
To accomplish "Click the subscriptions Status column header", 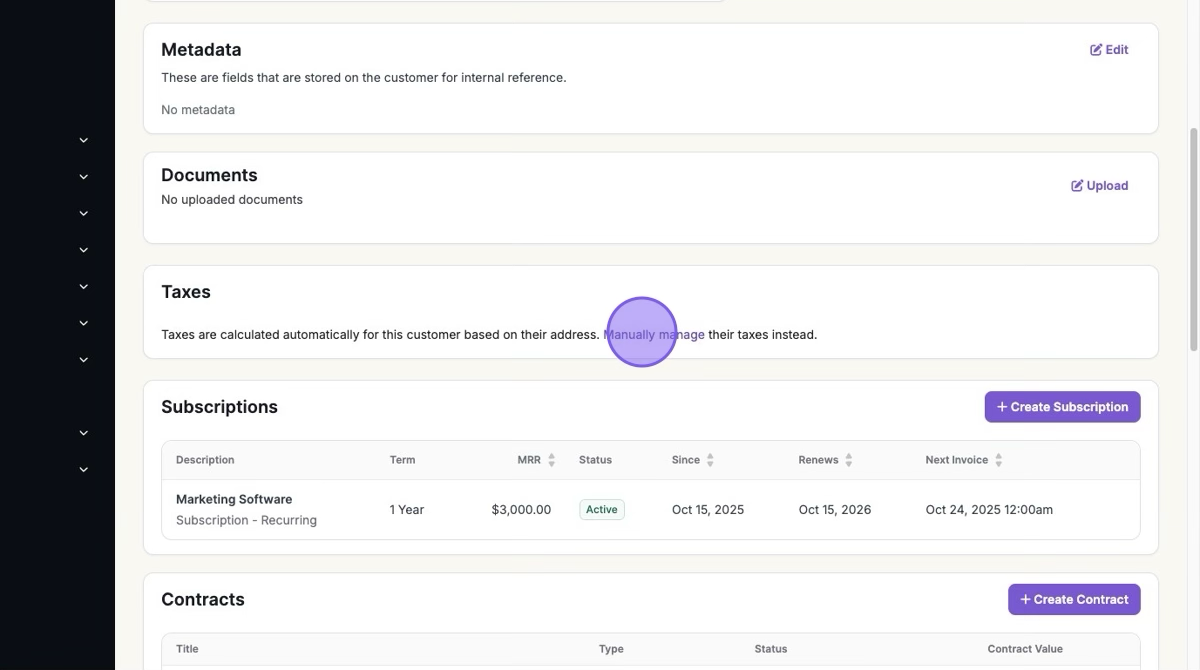I will tap(595, 460).
